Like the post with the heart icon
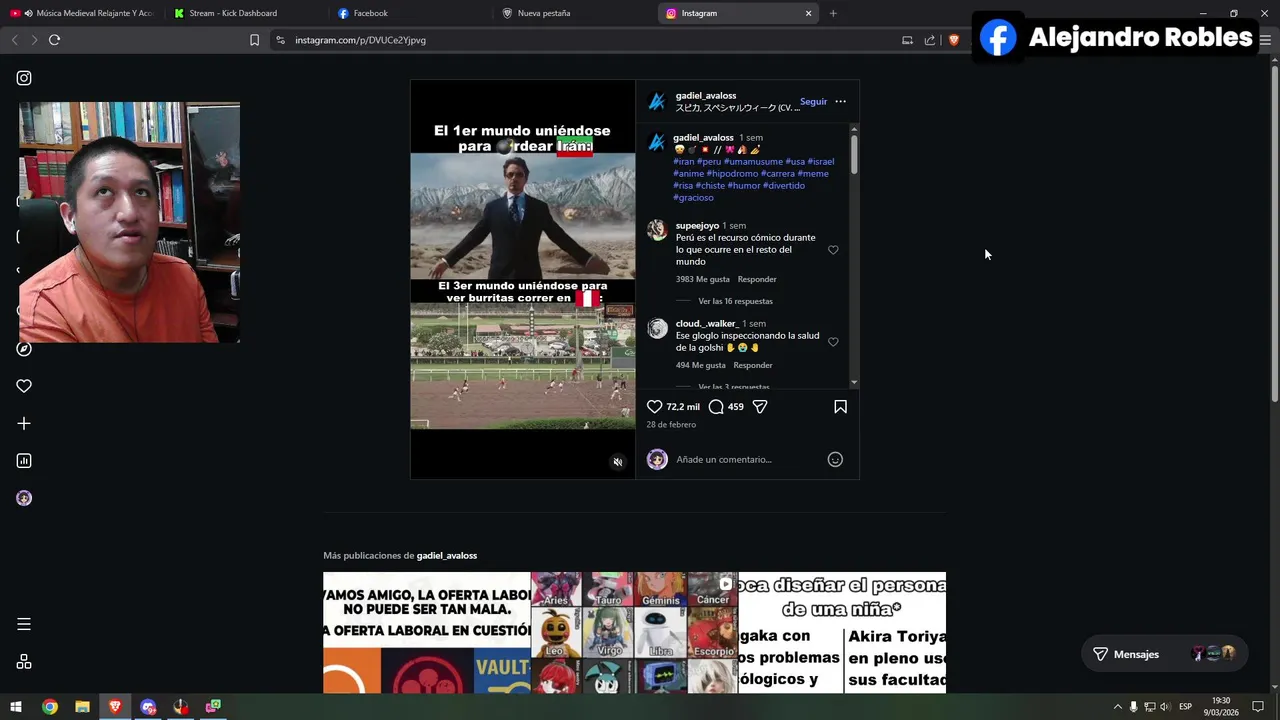This screenshot has height=720, width=1280. (x=655, y=407)
